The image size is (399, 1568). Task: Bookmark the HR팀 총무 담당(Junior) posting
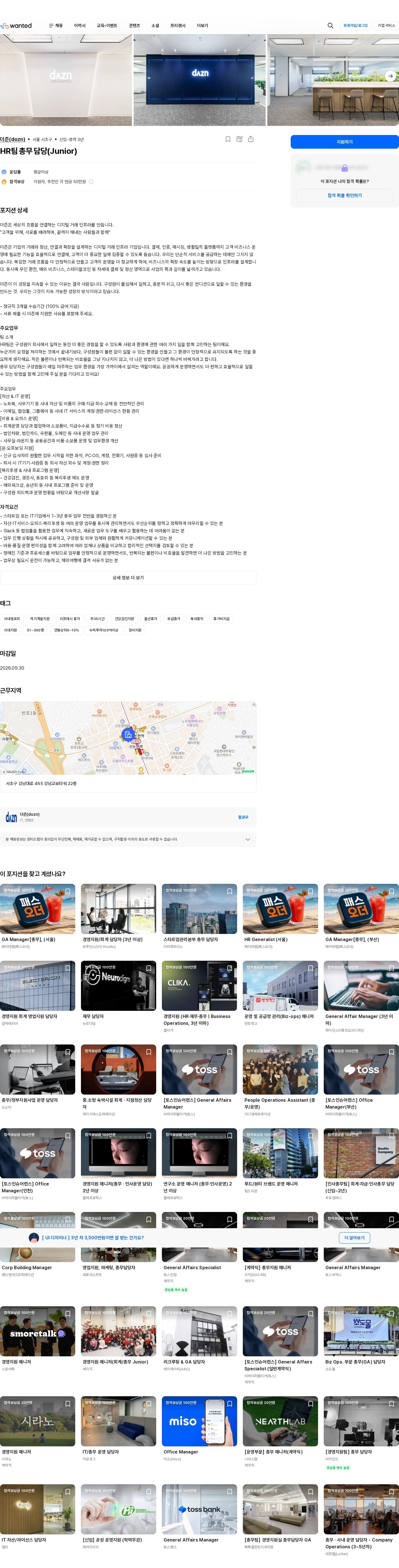(228, 139)
